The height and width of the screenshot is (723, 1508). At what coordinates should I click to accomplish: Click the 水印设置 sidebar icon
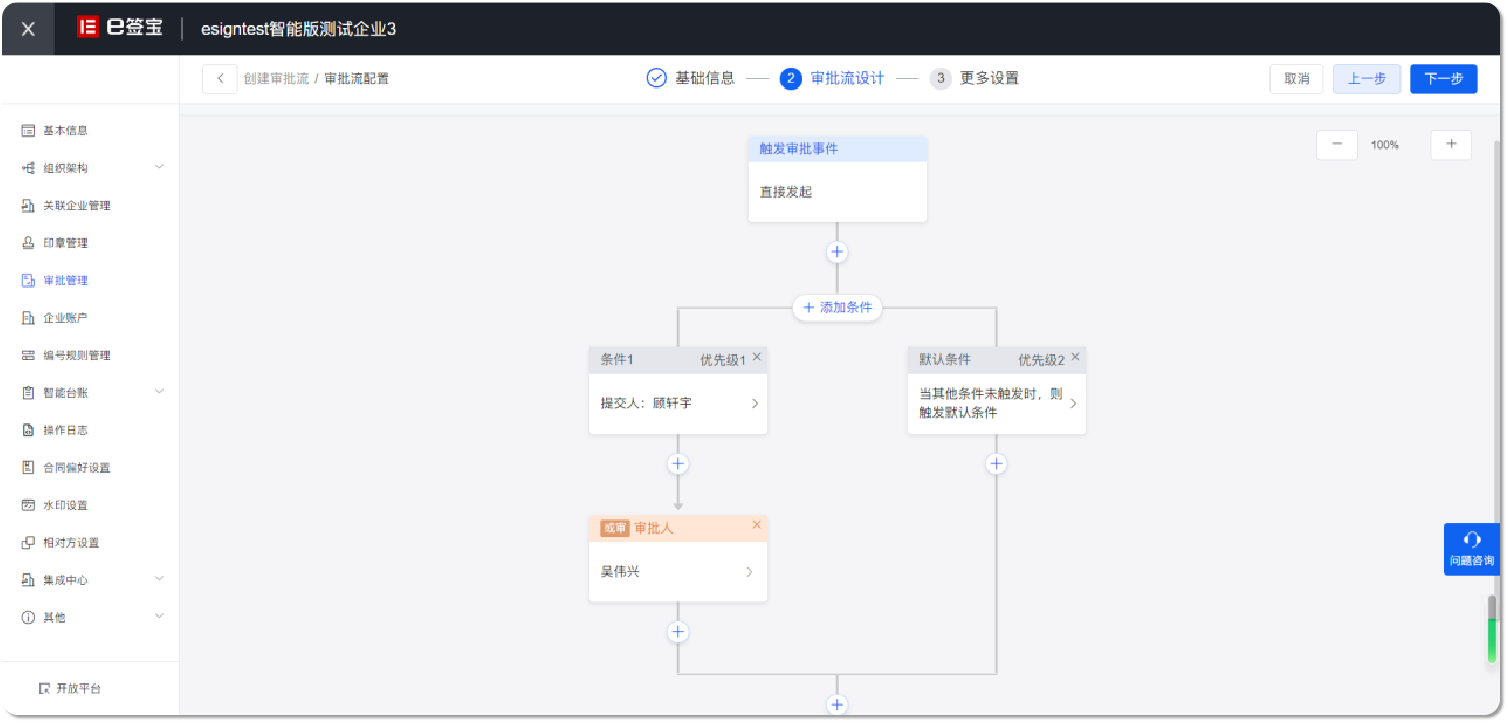pyautogui.click(x=28, y=505)
